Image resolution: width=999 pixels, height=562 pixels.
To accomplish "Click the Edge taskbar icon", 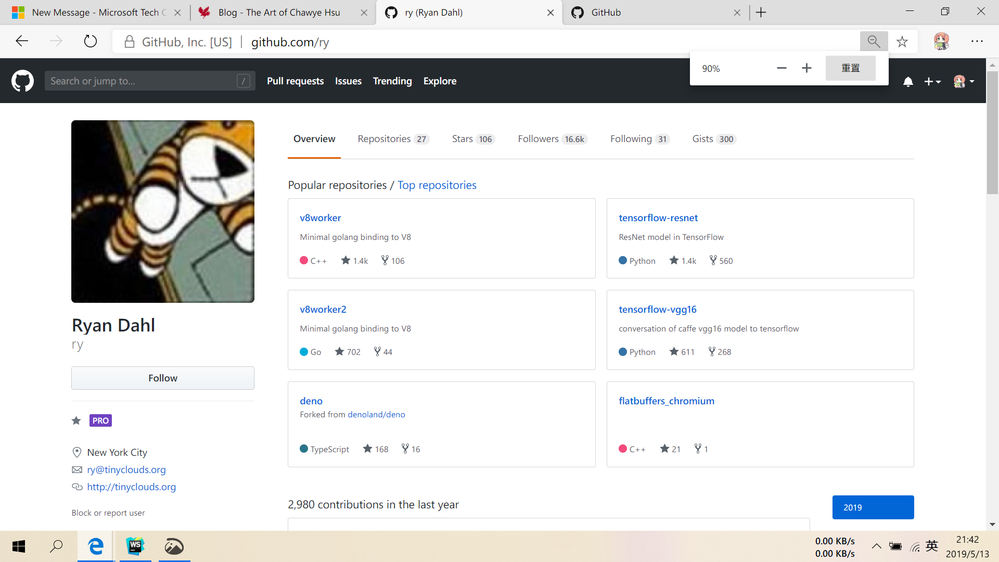I will click(96, 547).
